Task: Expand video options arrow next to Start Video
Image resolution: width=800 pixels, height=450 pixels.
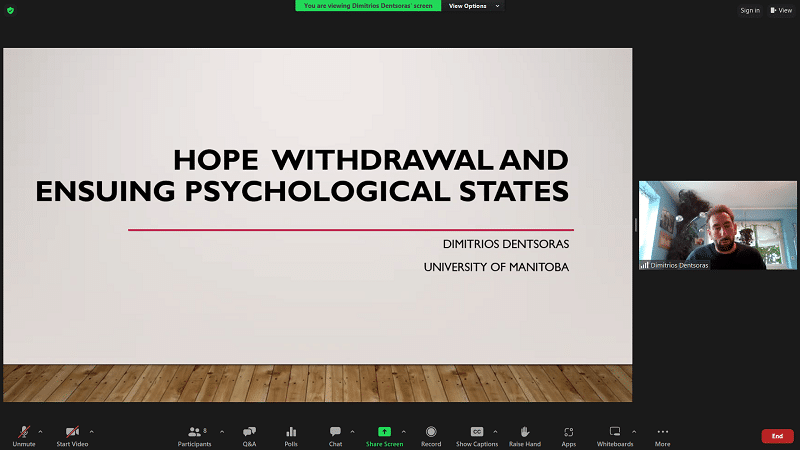Action: (96, 432)
